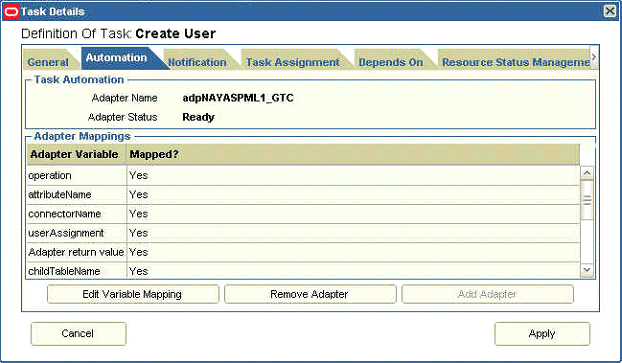Select the connectorName variable row
Screen dimensions: 622x363
click(x=303, y=214)
